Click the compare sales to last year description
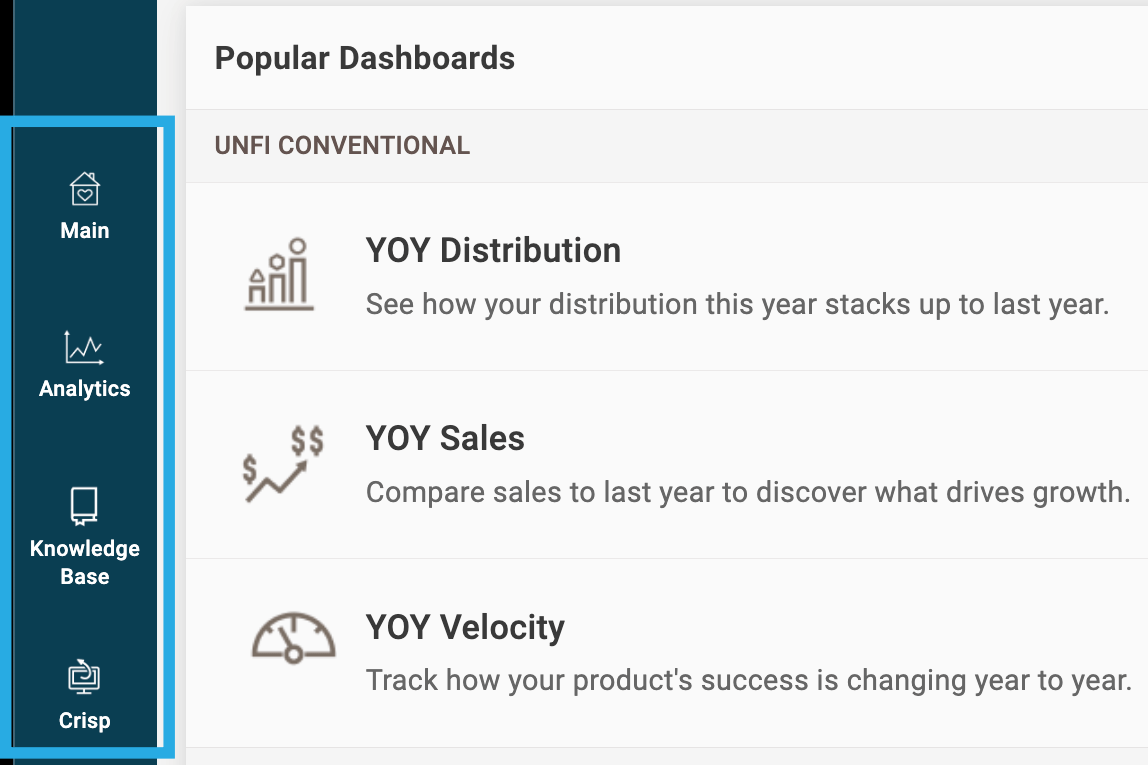The height and width of the screenshot is (765, 1148). tap(748, 493)
